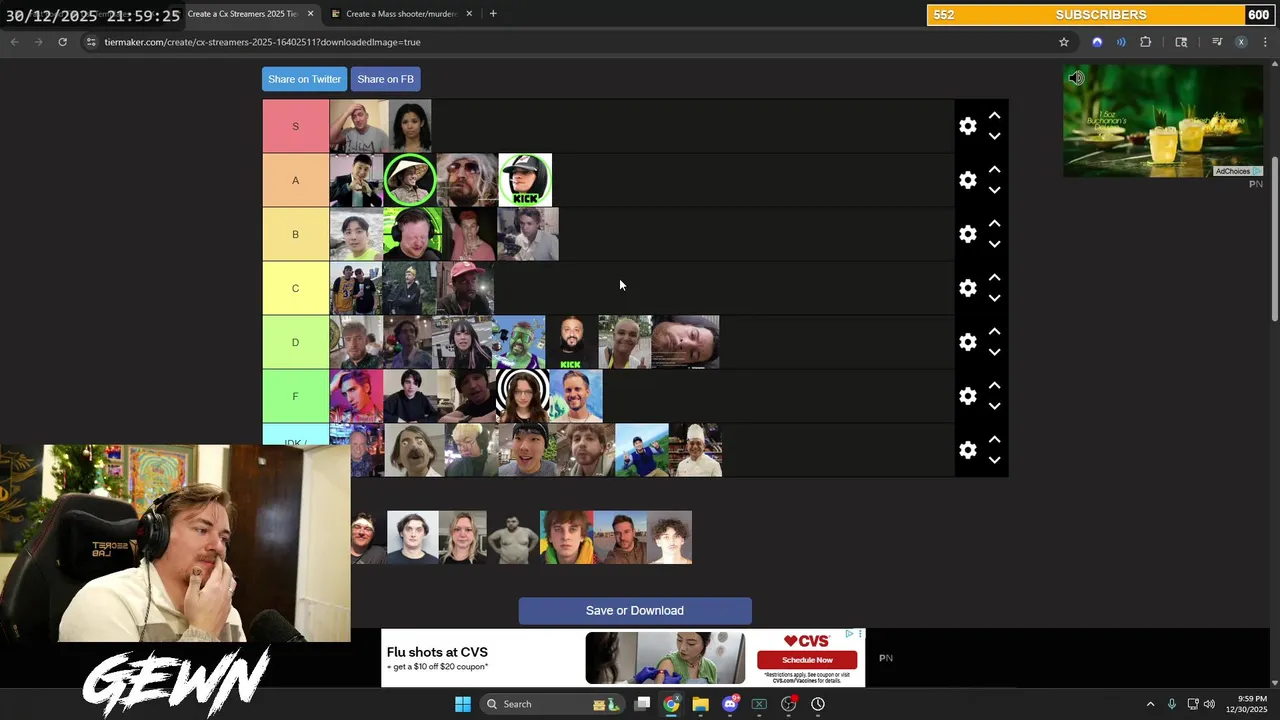Move the C tier row down

point(994,298)
